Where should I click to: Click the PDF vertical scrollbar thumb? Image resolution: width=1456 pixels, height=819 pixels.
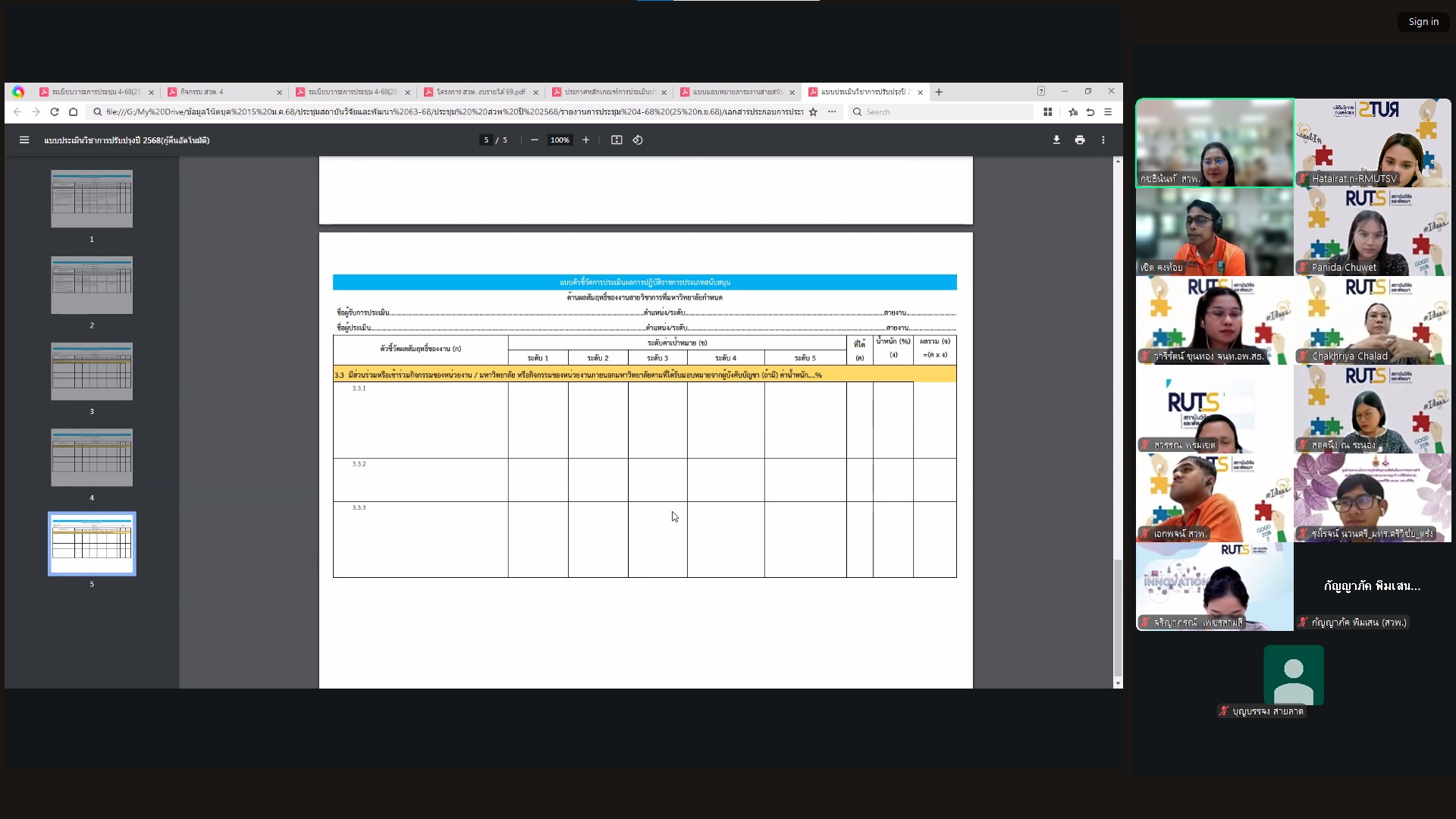pos(1117,618)
